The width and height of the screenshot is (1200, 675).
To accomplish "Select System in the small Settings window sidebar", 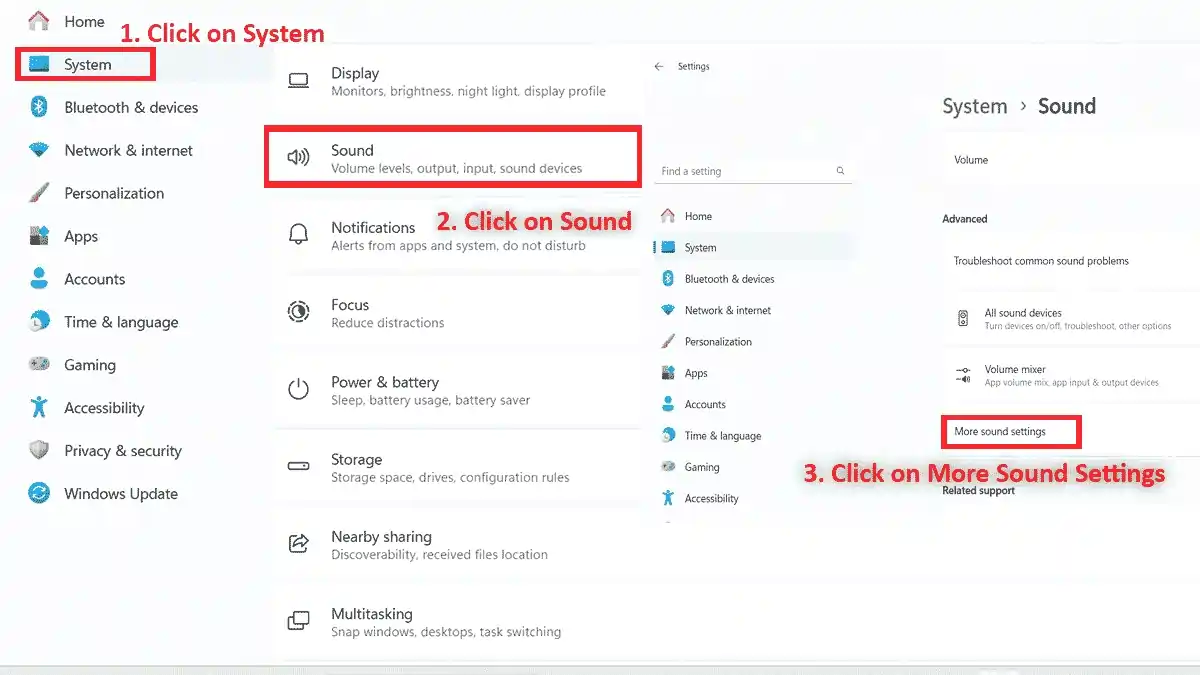I will 700,248.
